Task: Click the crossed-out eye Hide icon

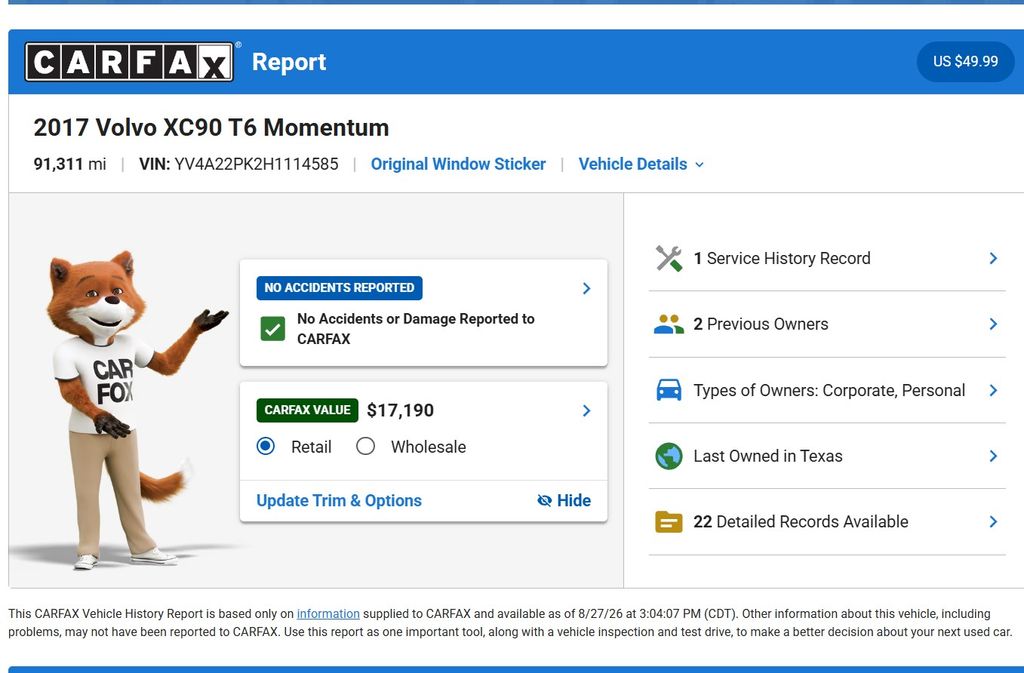Action: click(544, 501)
